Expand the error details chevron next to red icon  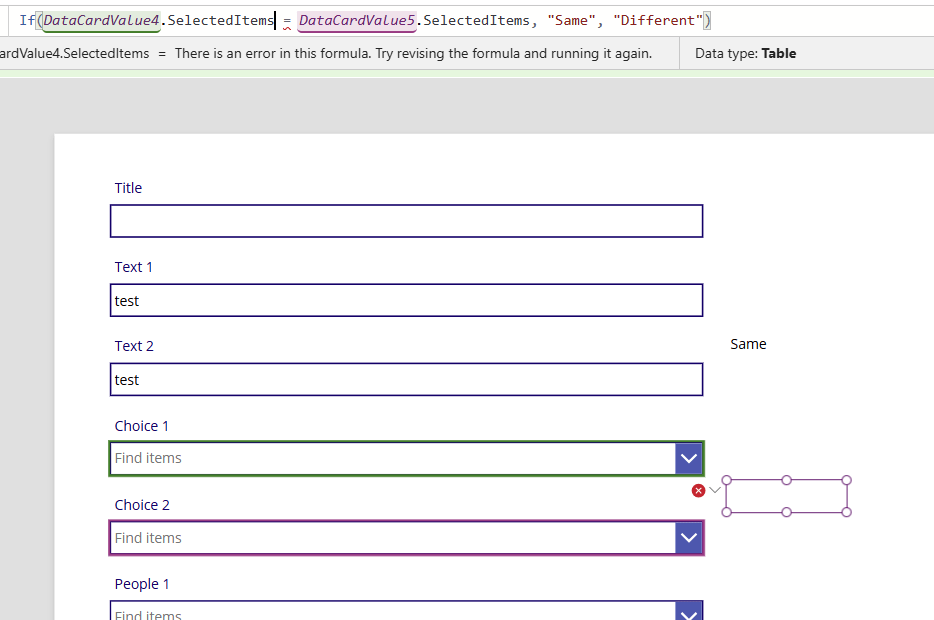coord(715,490)
